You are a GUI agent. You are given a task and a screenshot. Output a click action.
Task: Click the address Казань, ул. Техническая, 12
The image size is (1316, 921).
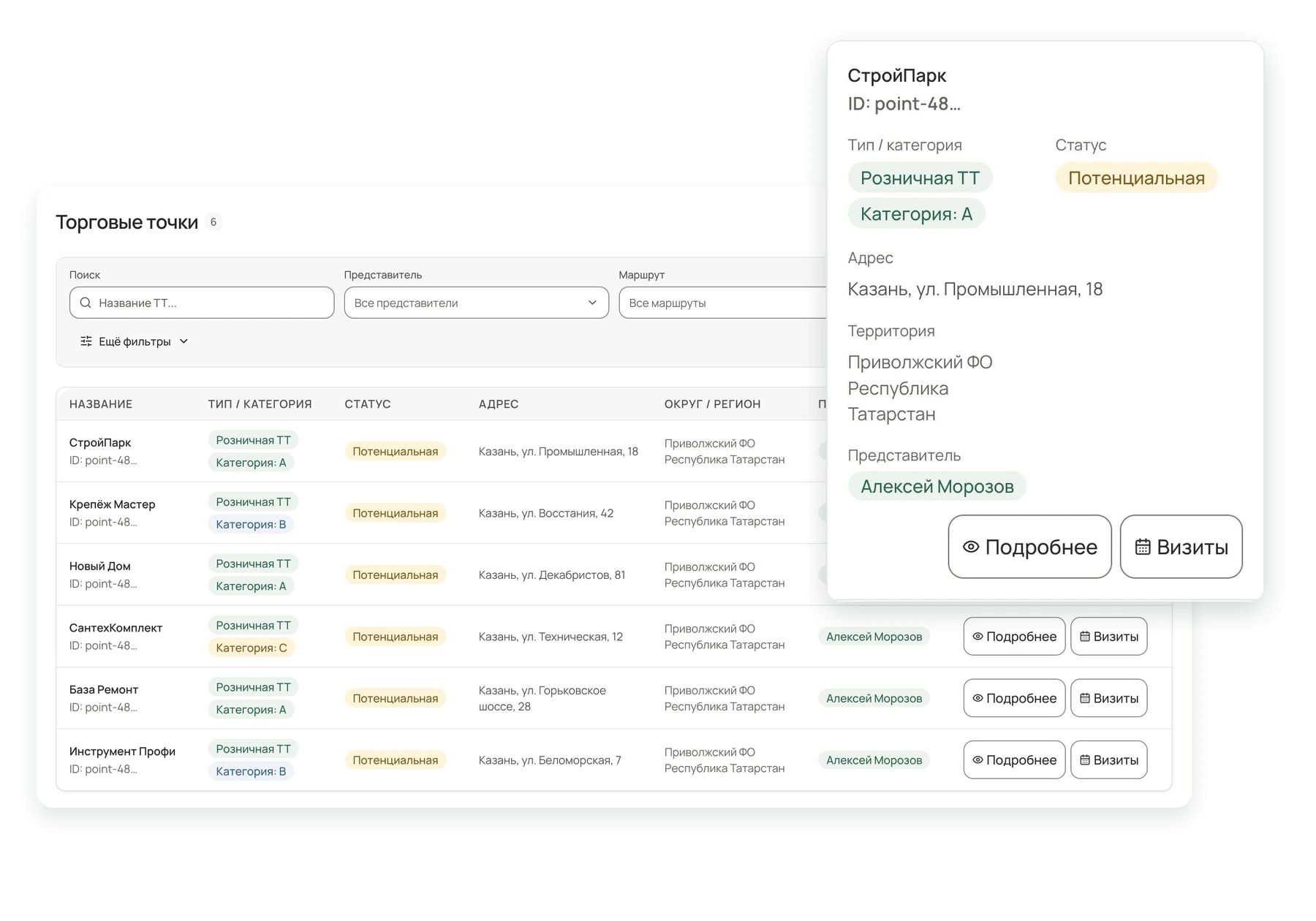[551, 637]
